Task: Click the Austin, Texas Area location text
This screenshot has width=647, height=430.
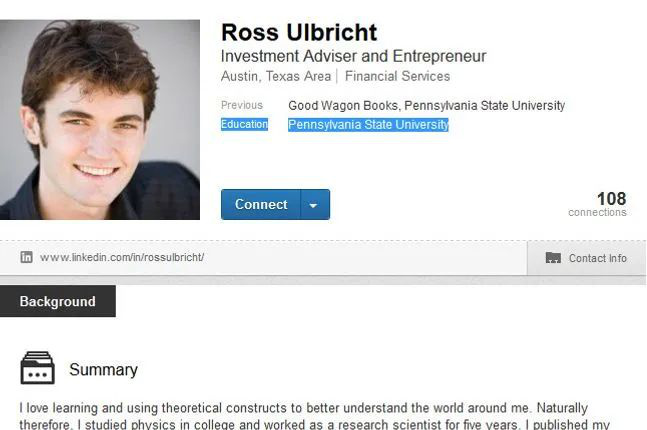Action: coord(276,76)
